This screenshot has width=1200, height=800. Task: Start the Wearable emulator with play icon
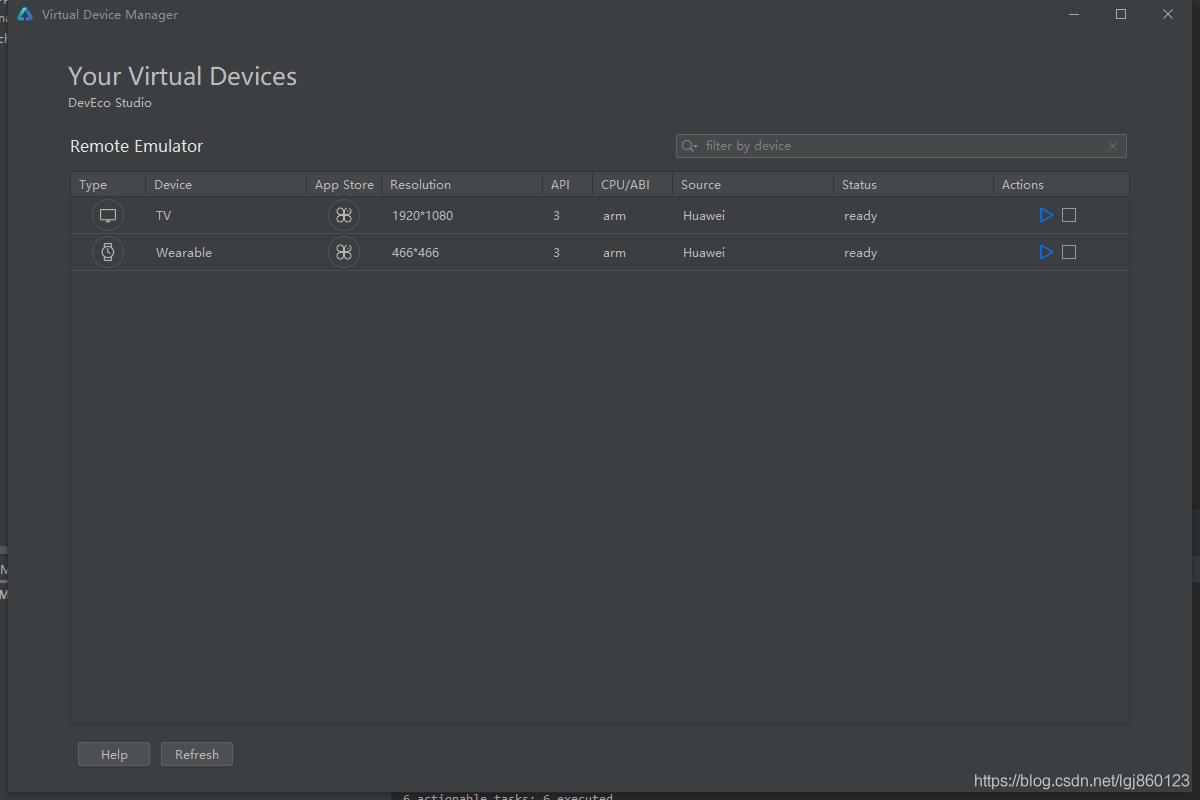coord(1046,252)
